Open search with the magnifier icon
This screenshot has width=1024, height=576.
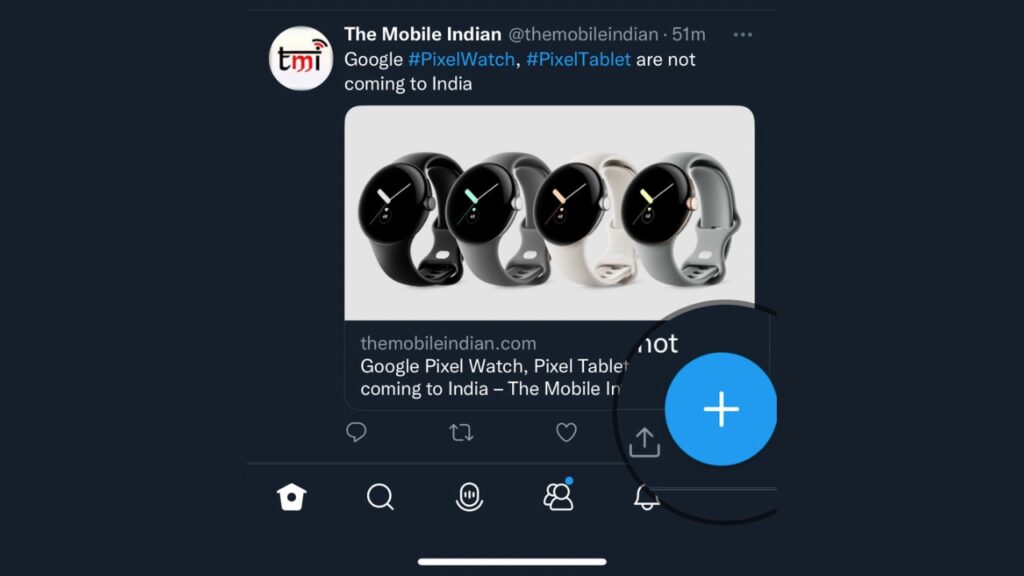(x=380, y=497)
